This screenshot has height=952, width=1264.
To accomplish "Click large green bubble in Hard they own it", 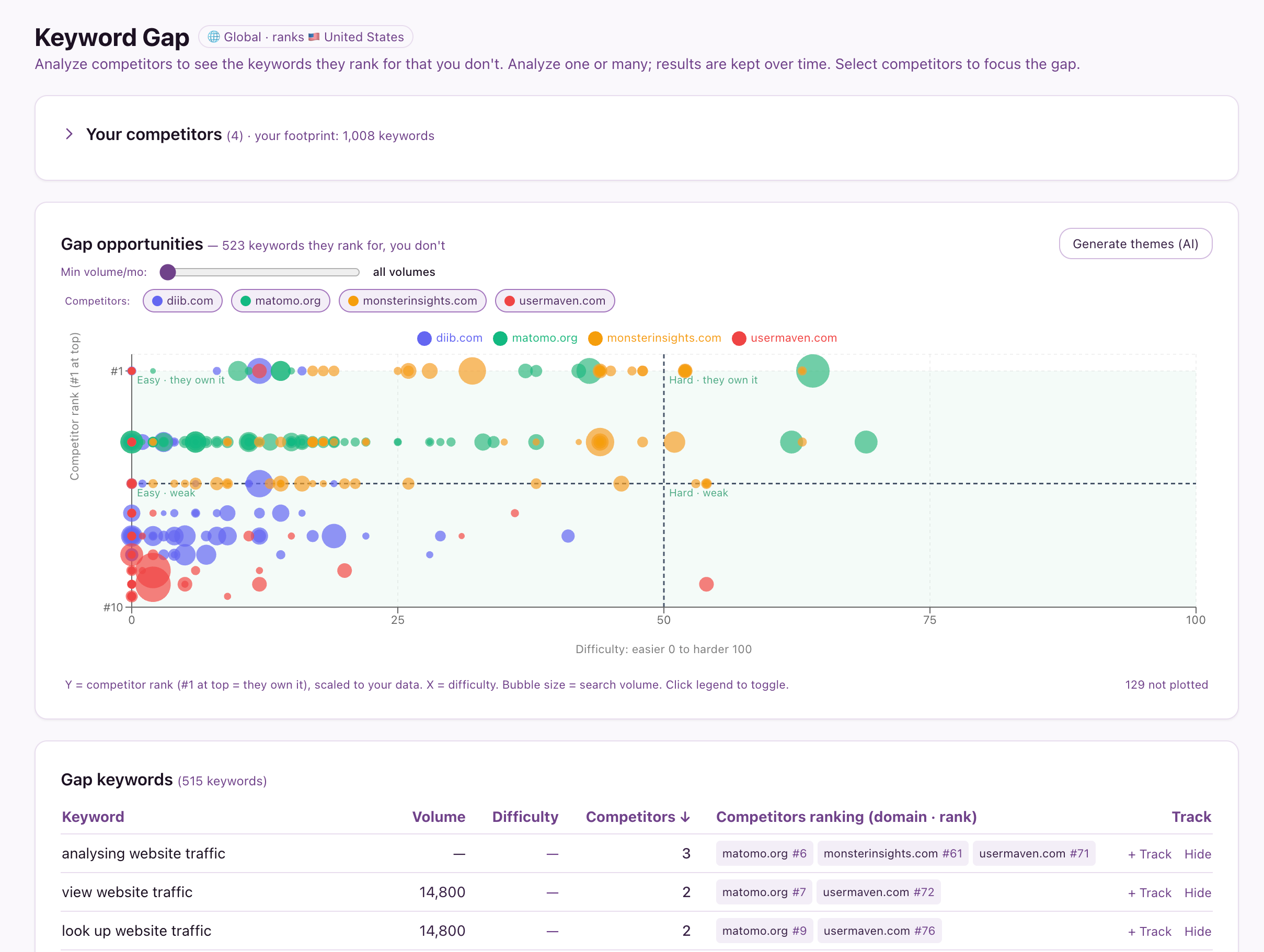I will point(812,371).
